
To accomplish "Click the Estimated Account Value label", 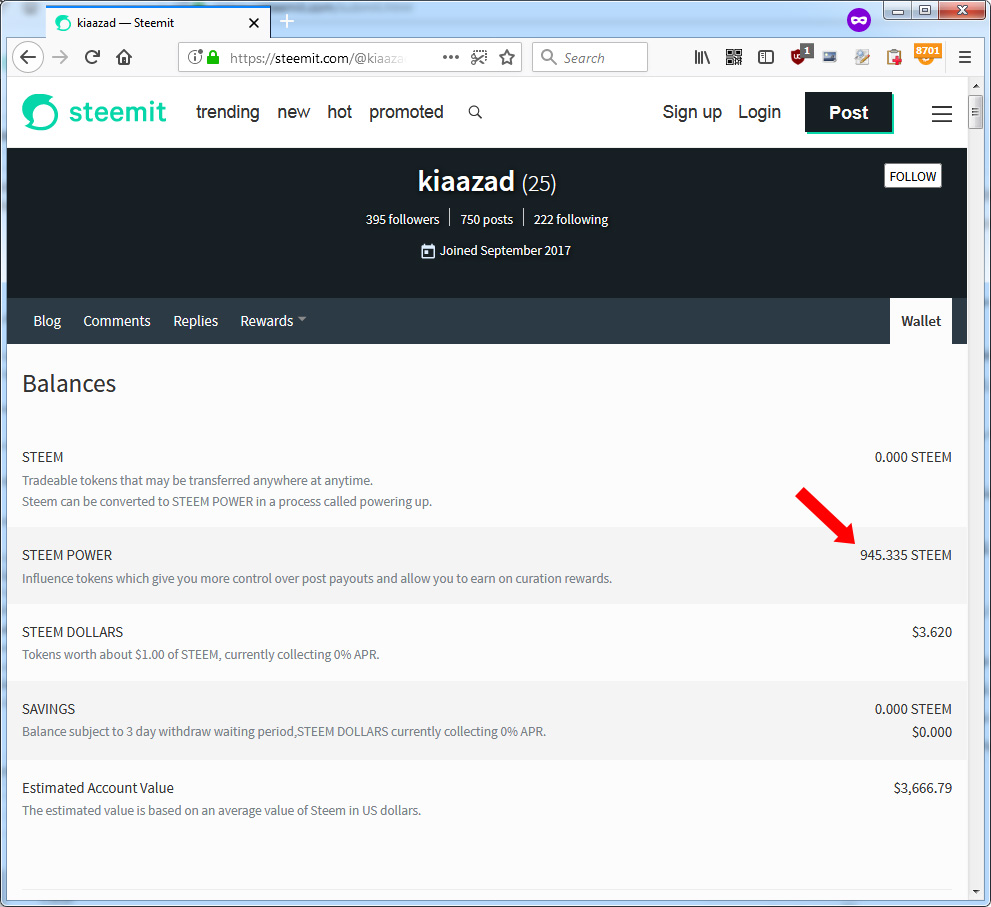I will point(98,788).
